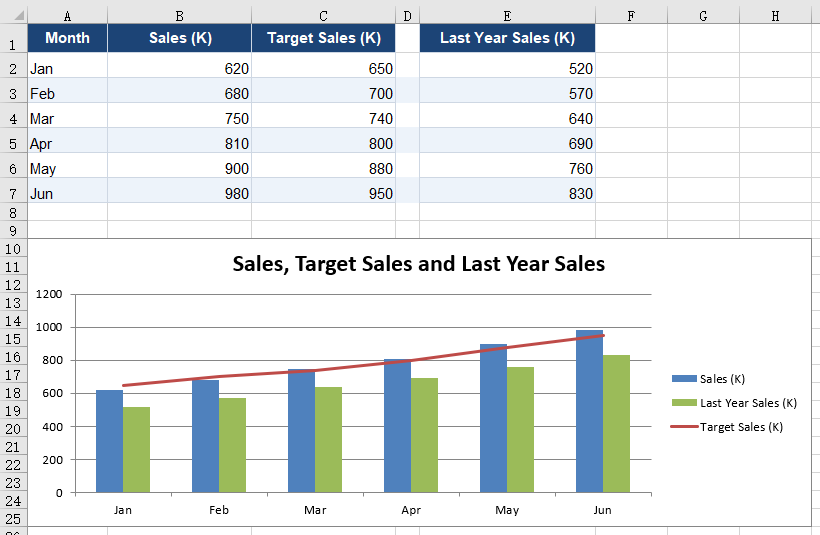The image size is (820, 535).
Task: Click the cell with value 570
Action: coord(507,90)
